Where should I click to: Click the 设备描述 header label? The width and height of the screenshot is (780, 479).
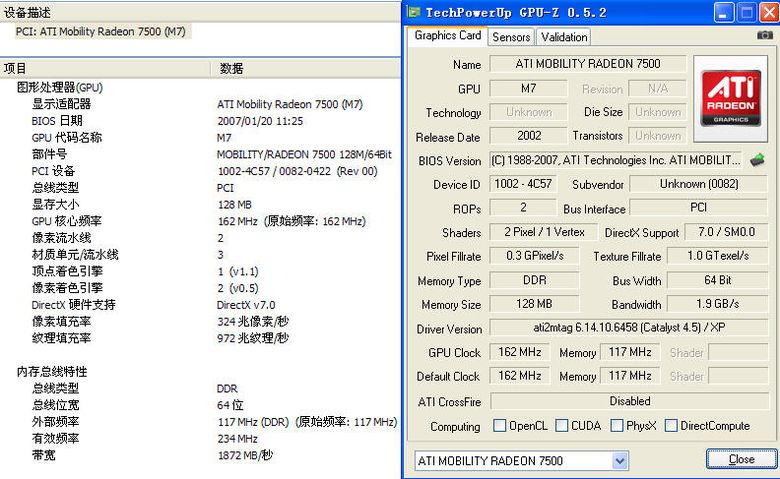(x=27, y=12)
